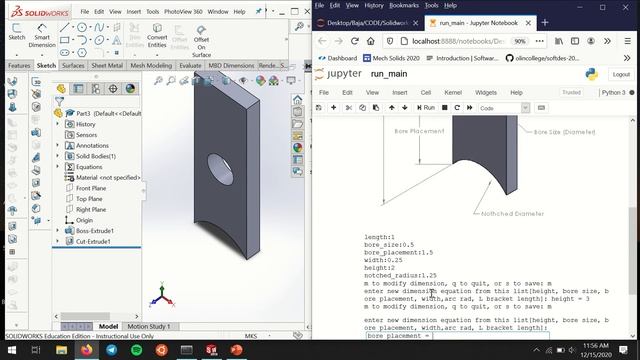Select the Circle sketch tool
The height and width of the screenshot is (360, 640).
(82, 27)
